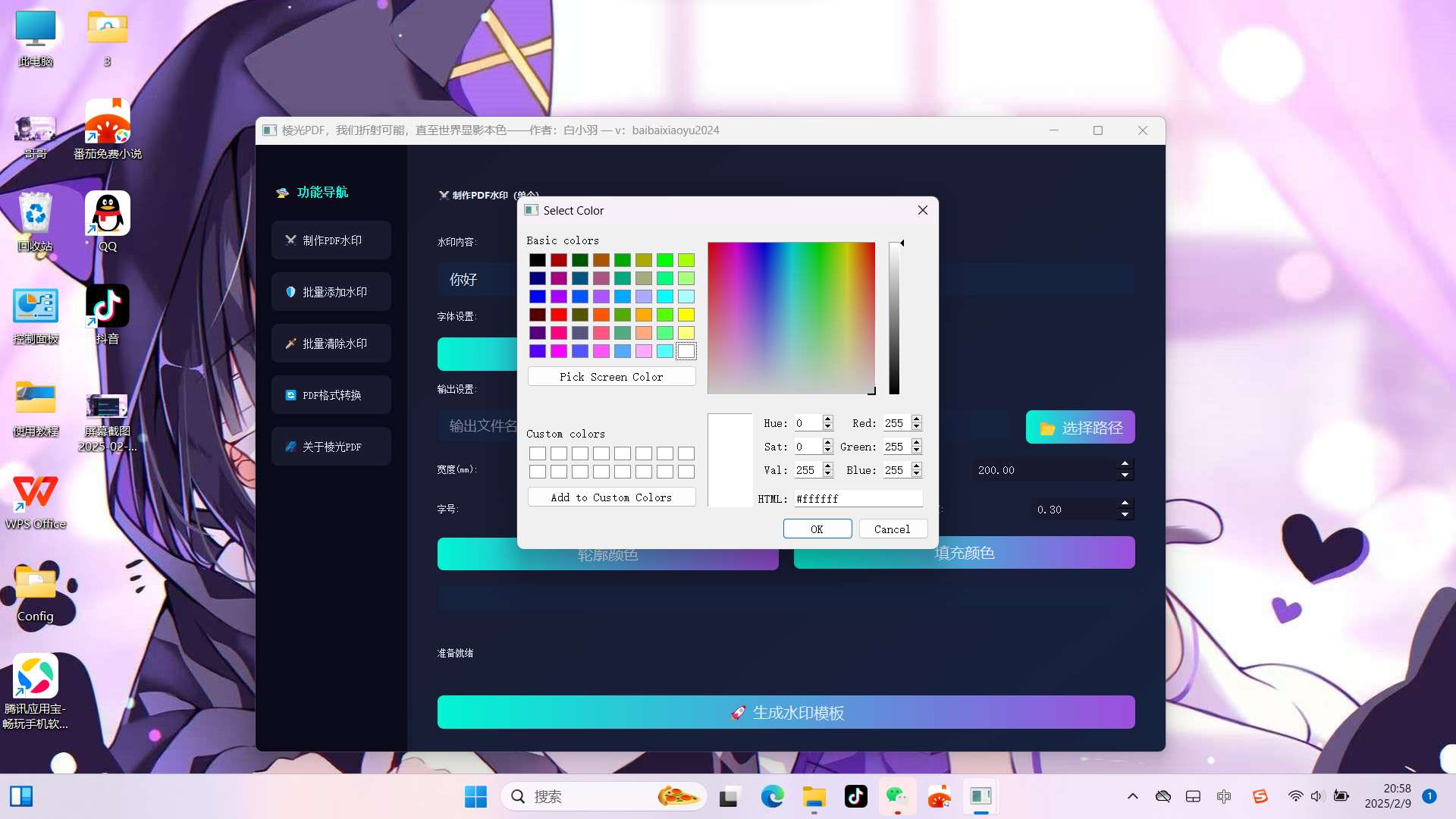Open the 制作PDF水印 navigation item
The height and width of the screenshot is (819, 1456).
pos(331,240)
